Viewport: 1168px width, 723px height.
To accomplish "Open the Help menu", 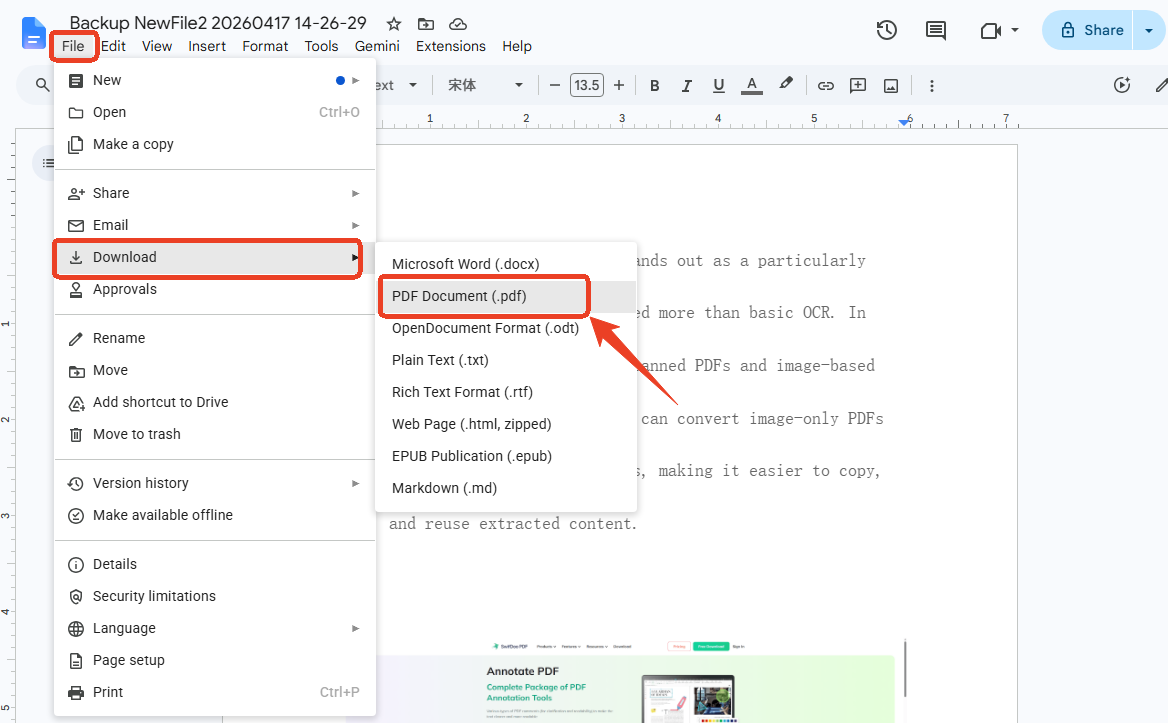I will point(517,46).
